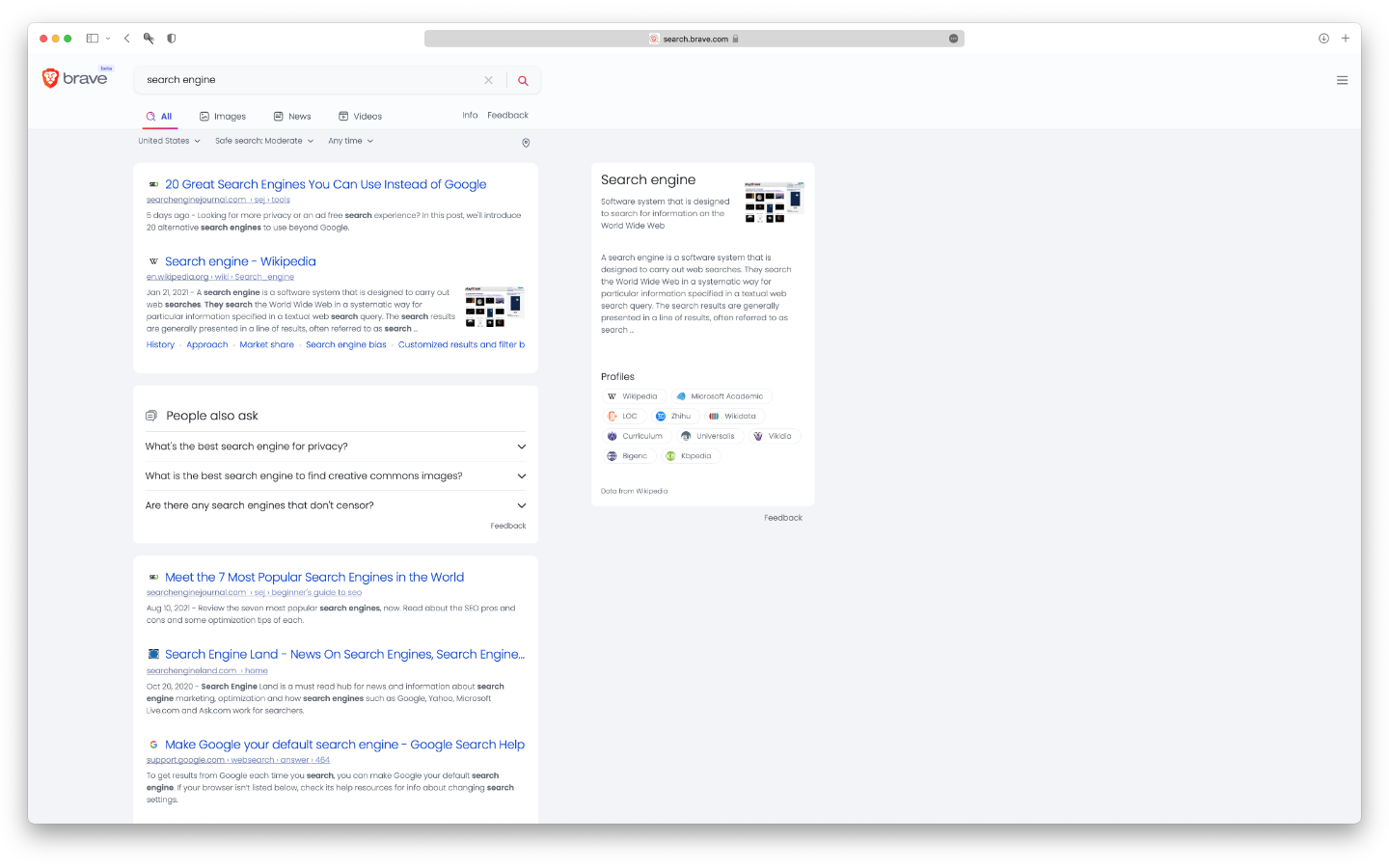The image size is (1389, 868).
Task: Click searchenginejournal.com › sej › tools URL
Action: tap(218, 200)
